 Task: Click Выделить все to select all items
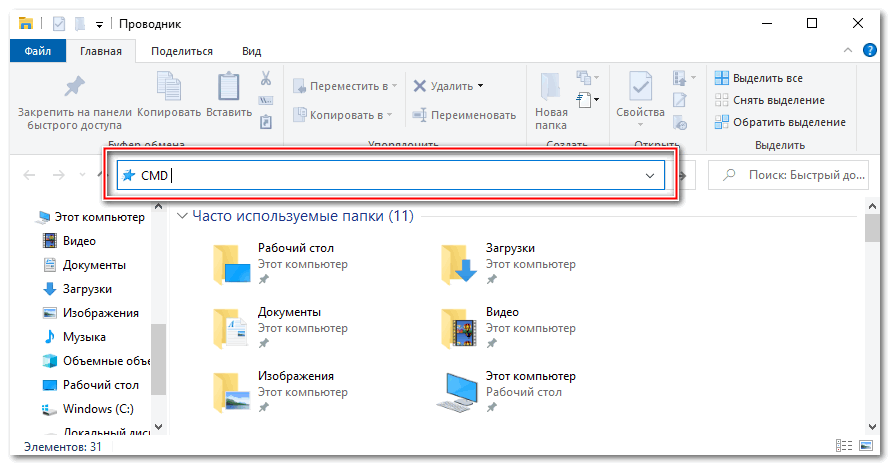[766, 78]
